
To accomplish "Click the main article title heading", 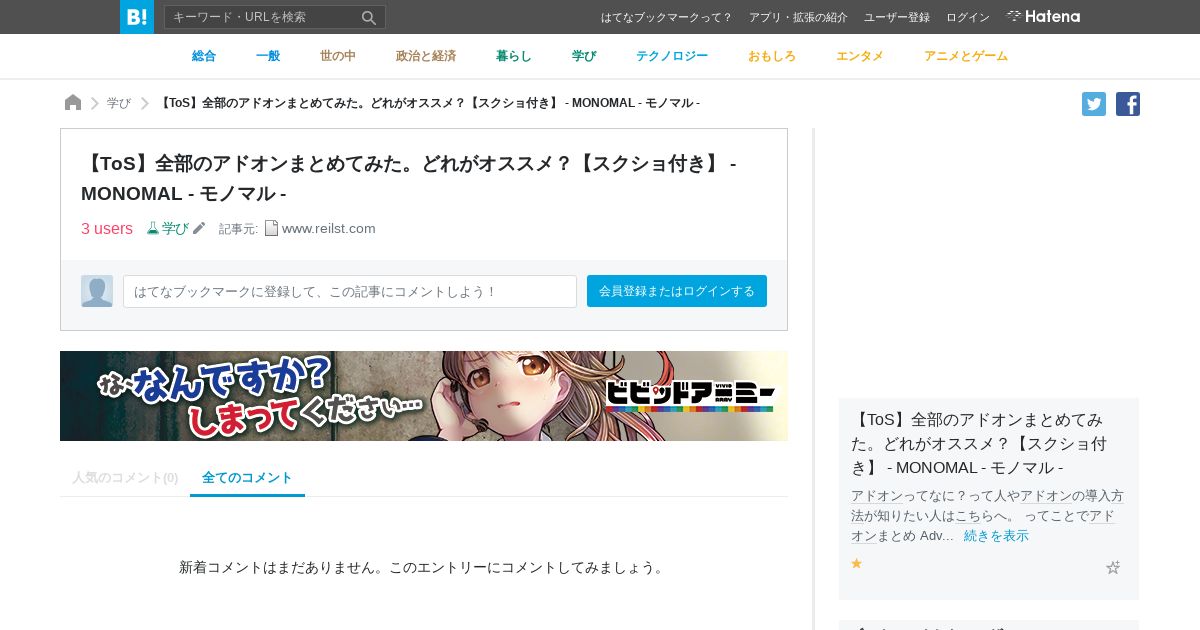I will (x=409, y=178).
